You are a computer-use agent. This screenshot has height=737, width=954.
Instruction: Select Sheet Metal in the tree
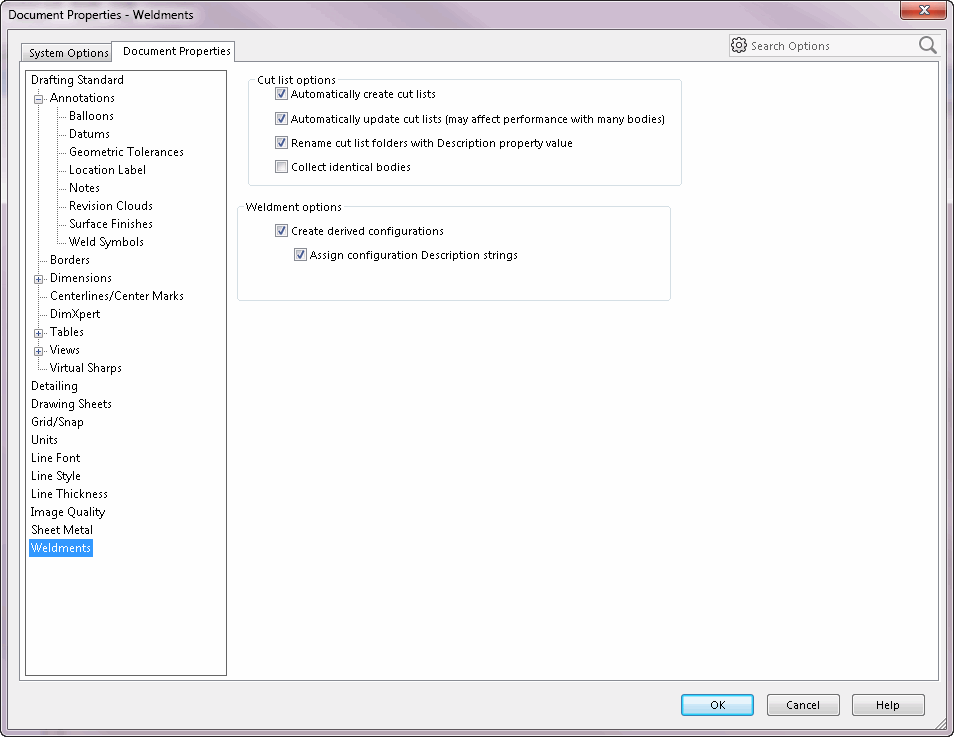(62, 529)
